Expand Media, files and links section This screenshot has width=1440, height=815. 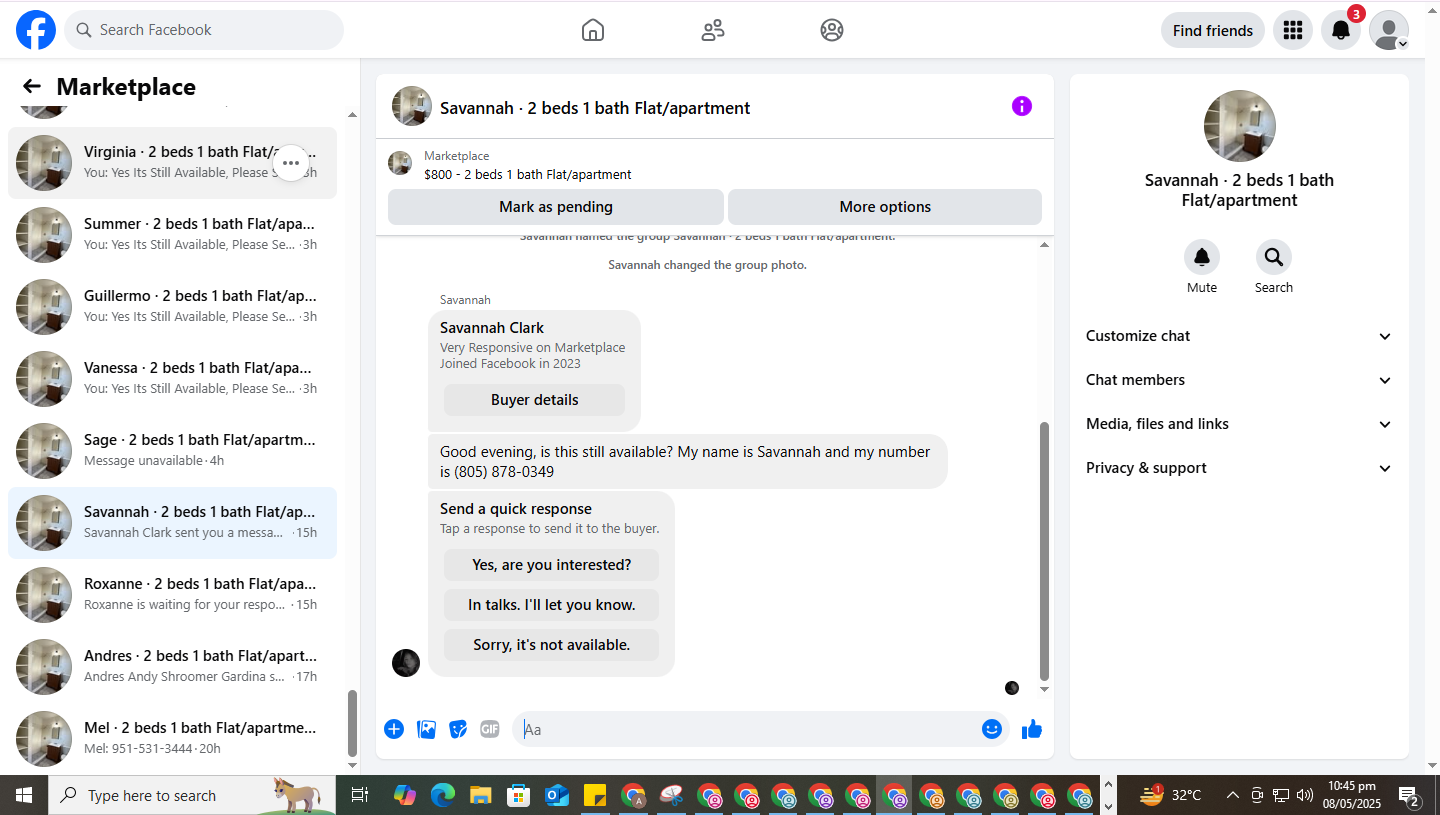(1239, 424)
